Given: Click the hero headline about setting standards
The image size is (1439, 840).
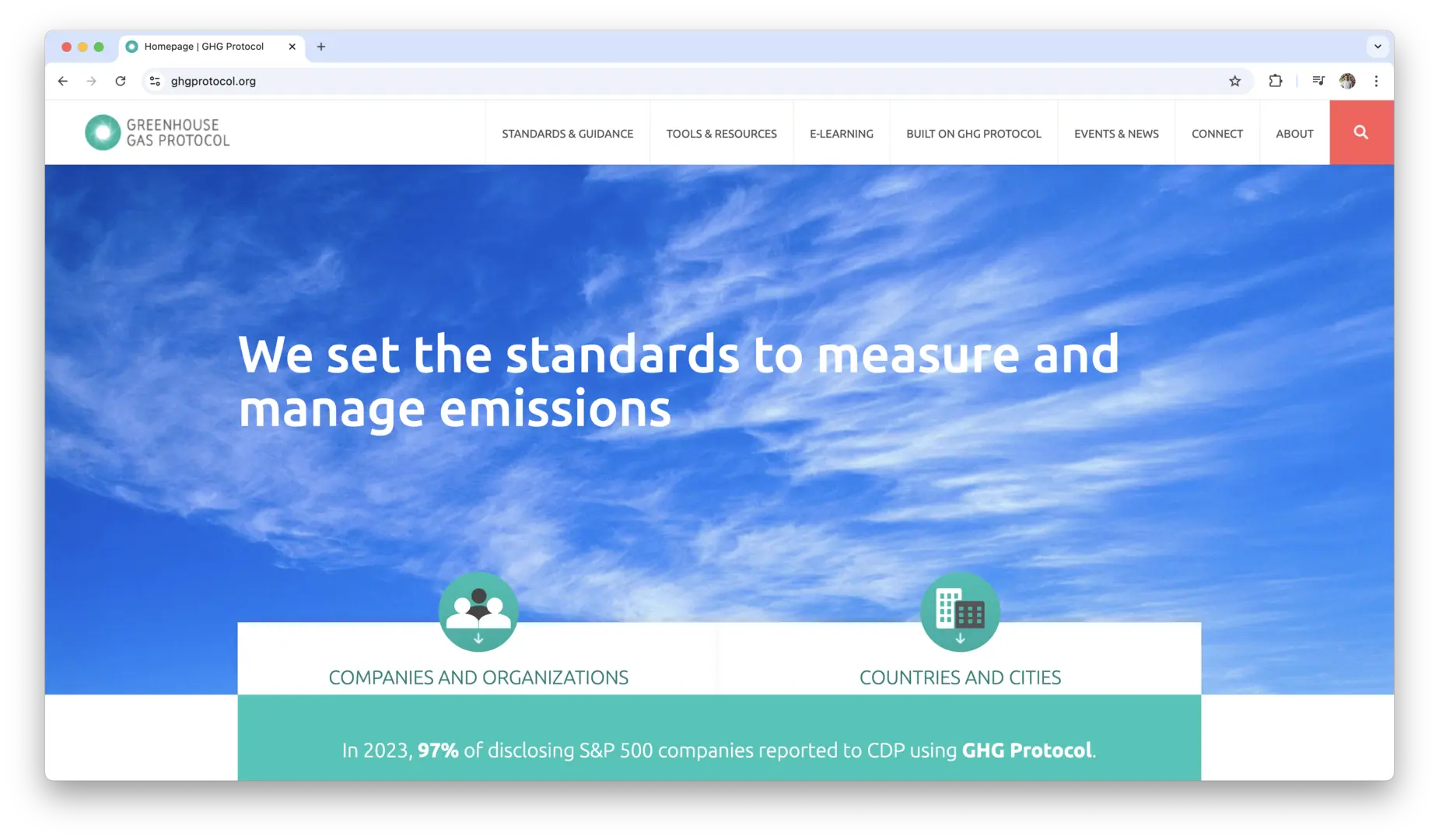Looking at the screenshot, I should (678, 381).
